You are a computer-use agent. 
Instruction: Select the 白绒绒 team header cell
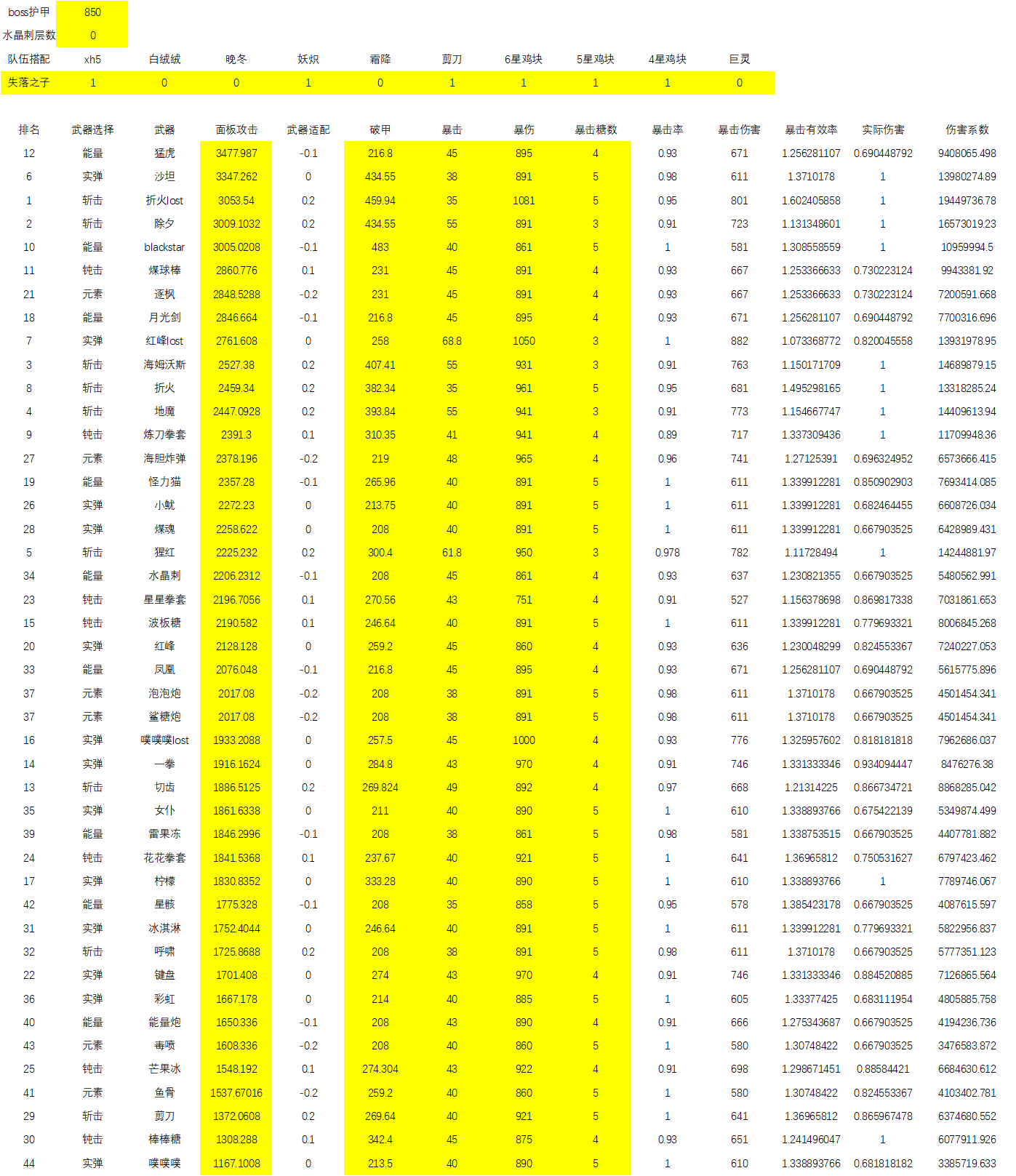[164, 60]
